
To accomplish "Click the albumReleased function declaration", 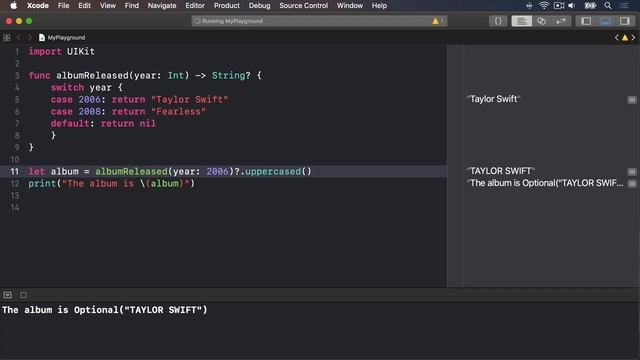I will (x=145, y=76).
